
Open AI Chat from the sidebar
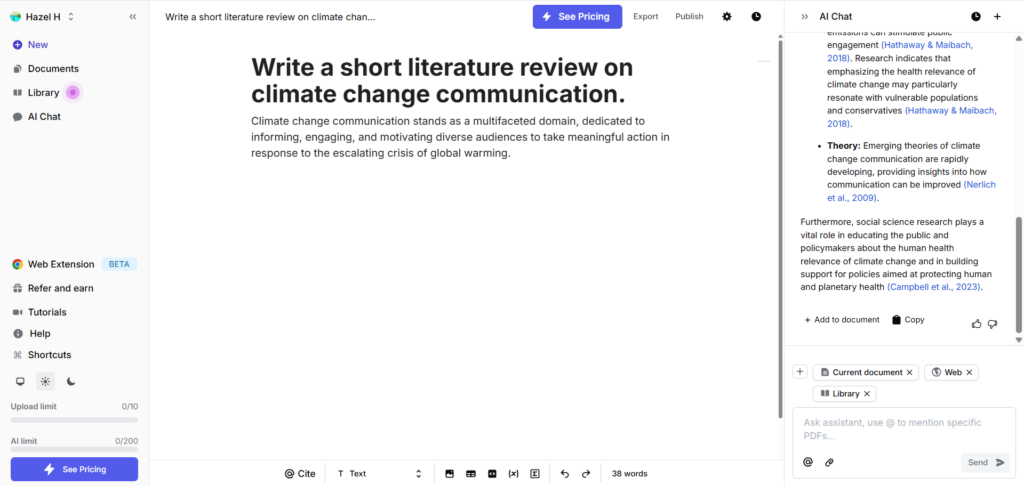point(37,116)
